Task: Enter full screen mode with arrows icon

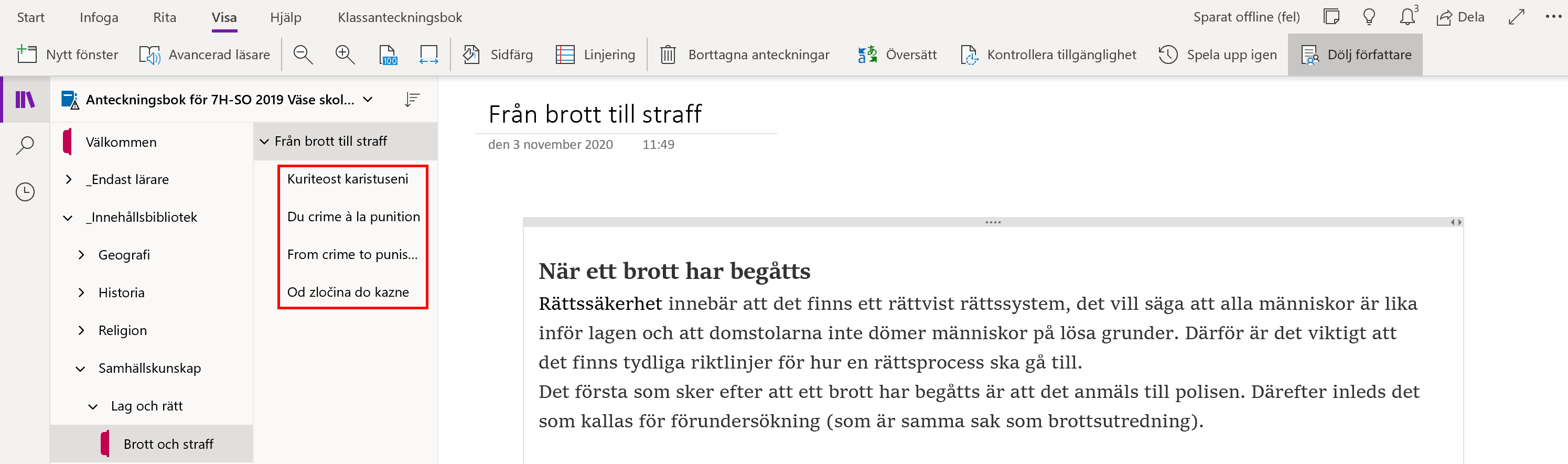Action: [x=1516, y=17]
